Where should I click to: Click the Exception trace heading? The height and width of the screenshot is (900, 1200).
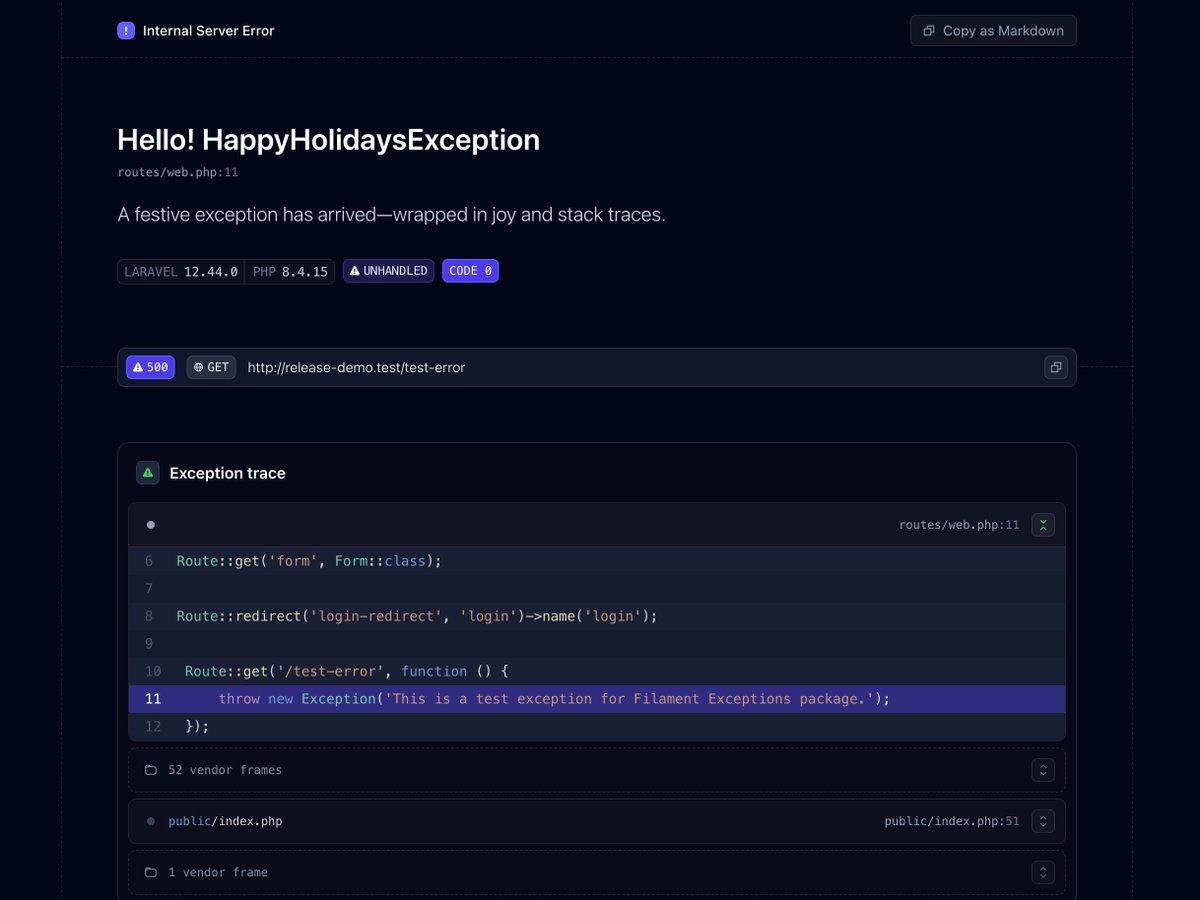click(227, 473)
